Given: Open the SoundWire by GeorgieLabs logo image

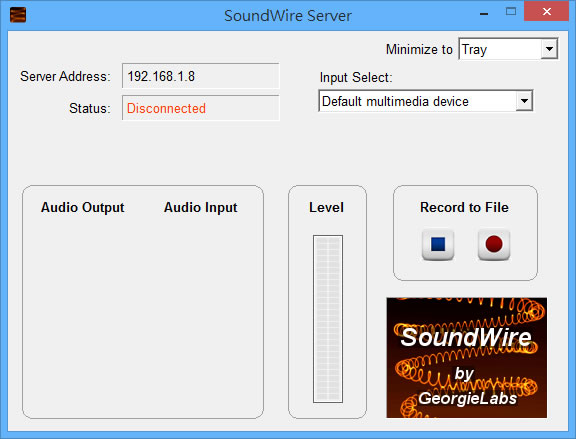Looking at the screenshot, I should point(467,357).
